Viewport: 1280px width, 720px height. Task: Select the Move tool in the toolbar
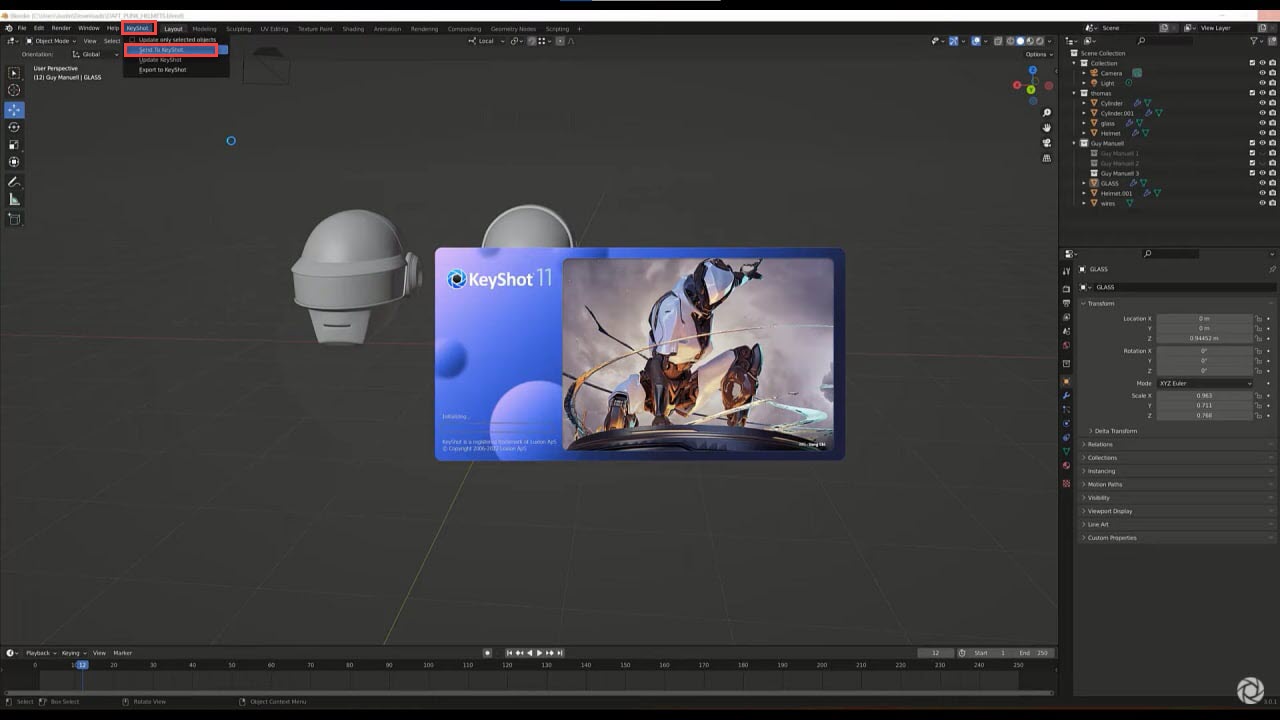click(x=14, y=110)
